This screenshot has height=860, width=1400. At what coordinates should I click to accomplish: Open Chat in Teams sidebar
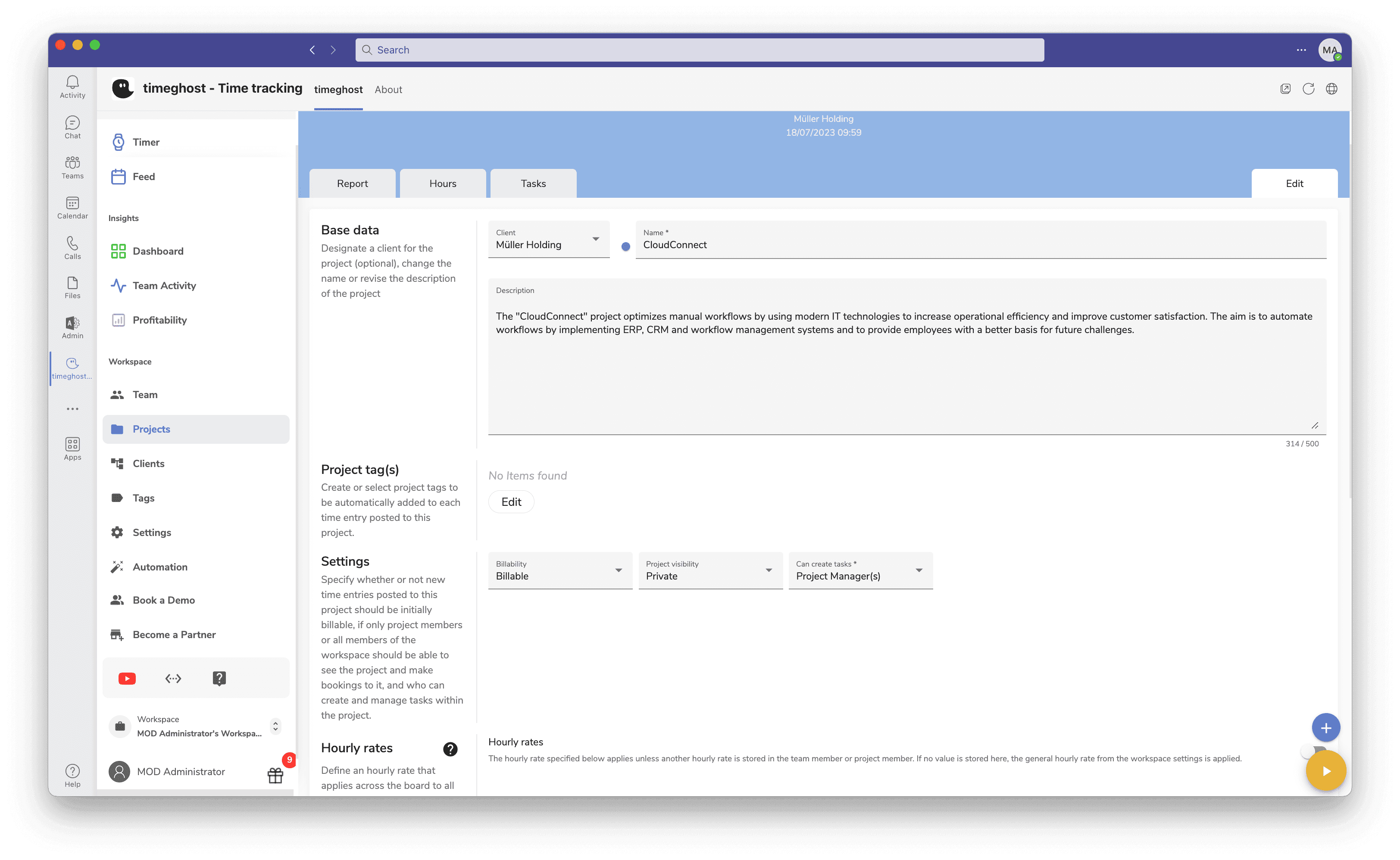tap(72, 128)
